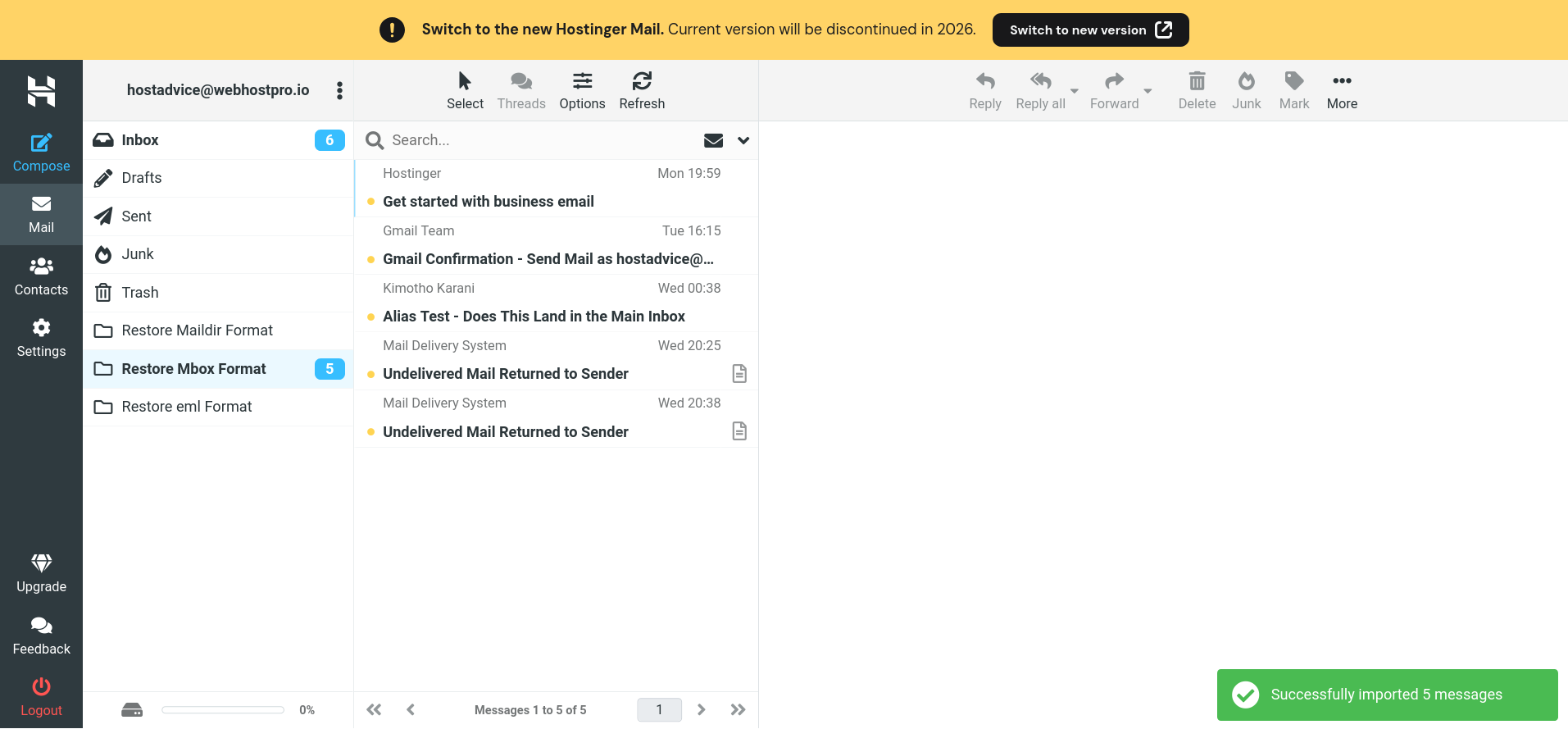Open Undelivered Mail message from Wed 20:25
This screenshot has height=729, width=1568.
pyautogui.click(x=556, y=360)
